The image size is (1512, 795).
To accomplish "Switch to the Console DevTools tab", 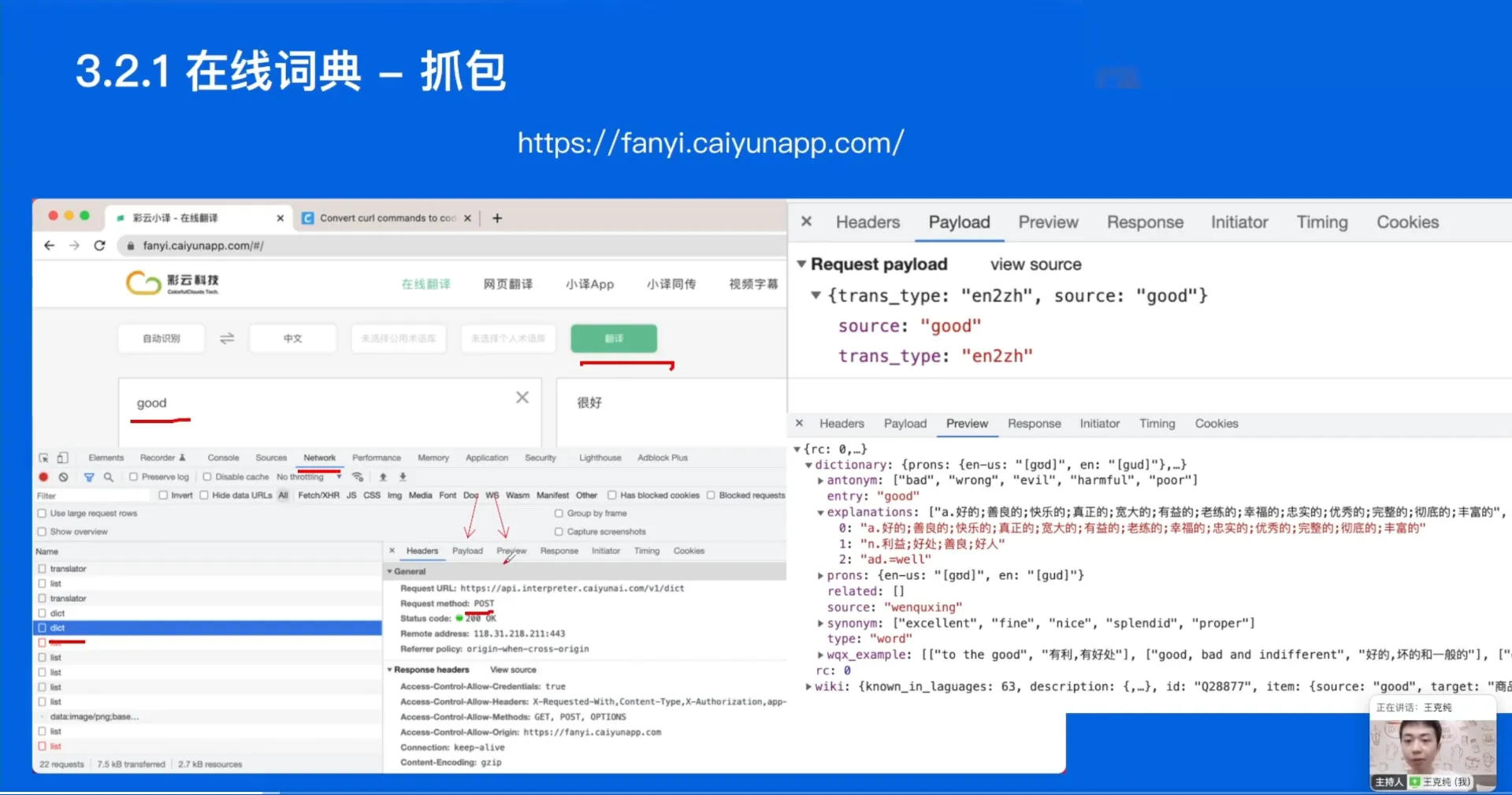I will [224, 458].
